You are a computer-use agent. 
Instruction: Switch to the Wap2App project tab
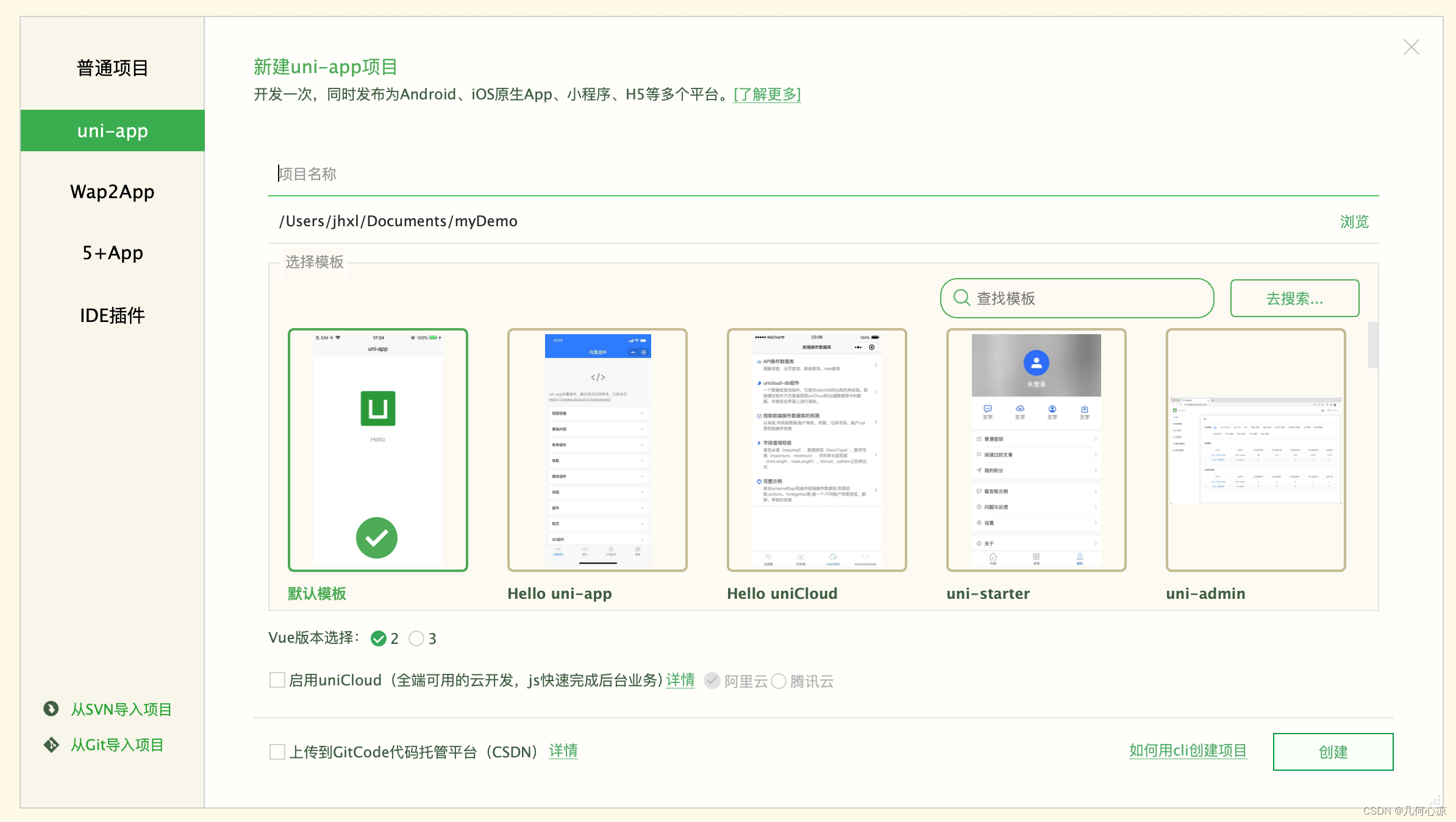point(112,191)
